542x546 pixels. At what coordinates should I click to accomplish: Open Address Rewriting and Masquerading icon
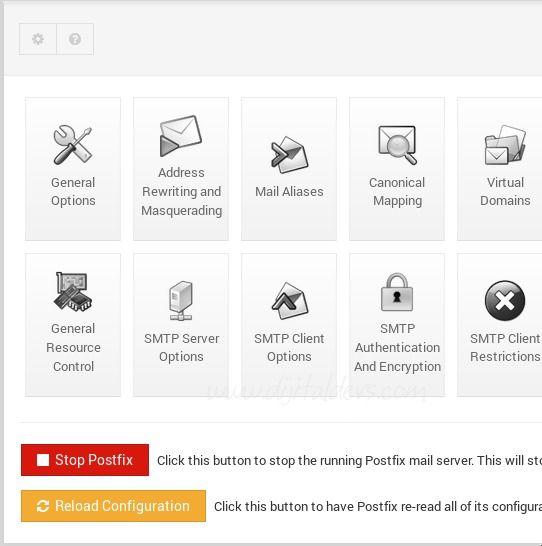point(181,136)
